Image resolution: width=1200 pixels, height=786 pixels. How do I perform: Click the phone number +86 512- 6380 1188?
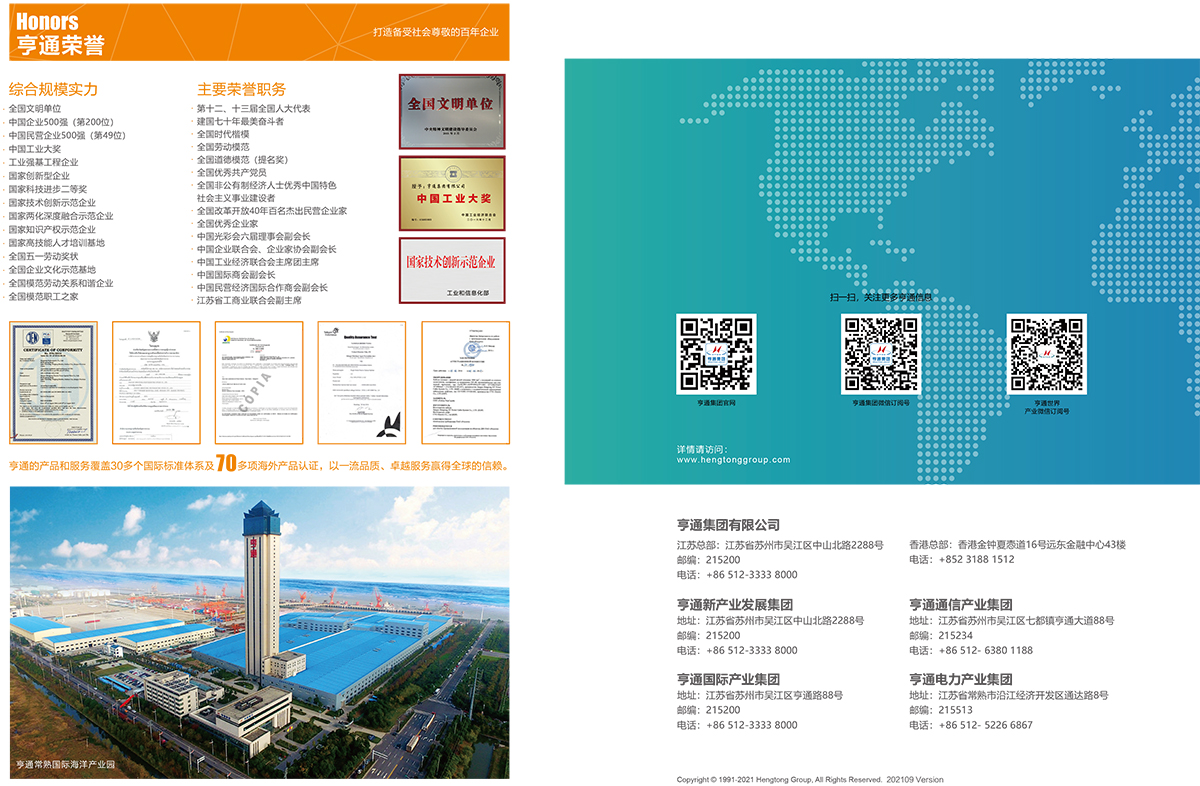click(x=986, y=650)
